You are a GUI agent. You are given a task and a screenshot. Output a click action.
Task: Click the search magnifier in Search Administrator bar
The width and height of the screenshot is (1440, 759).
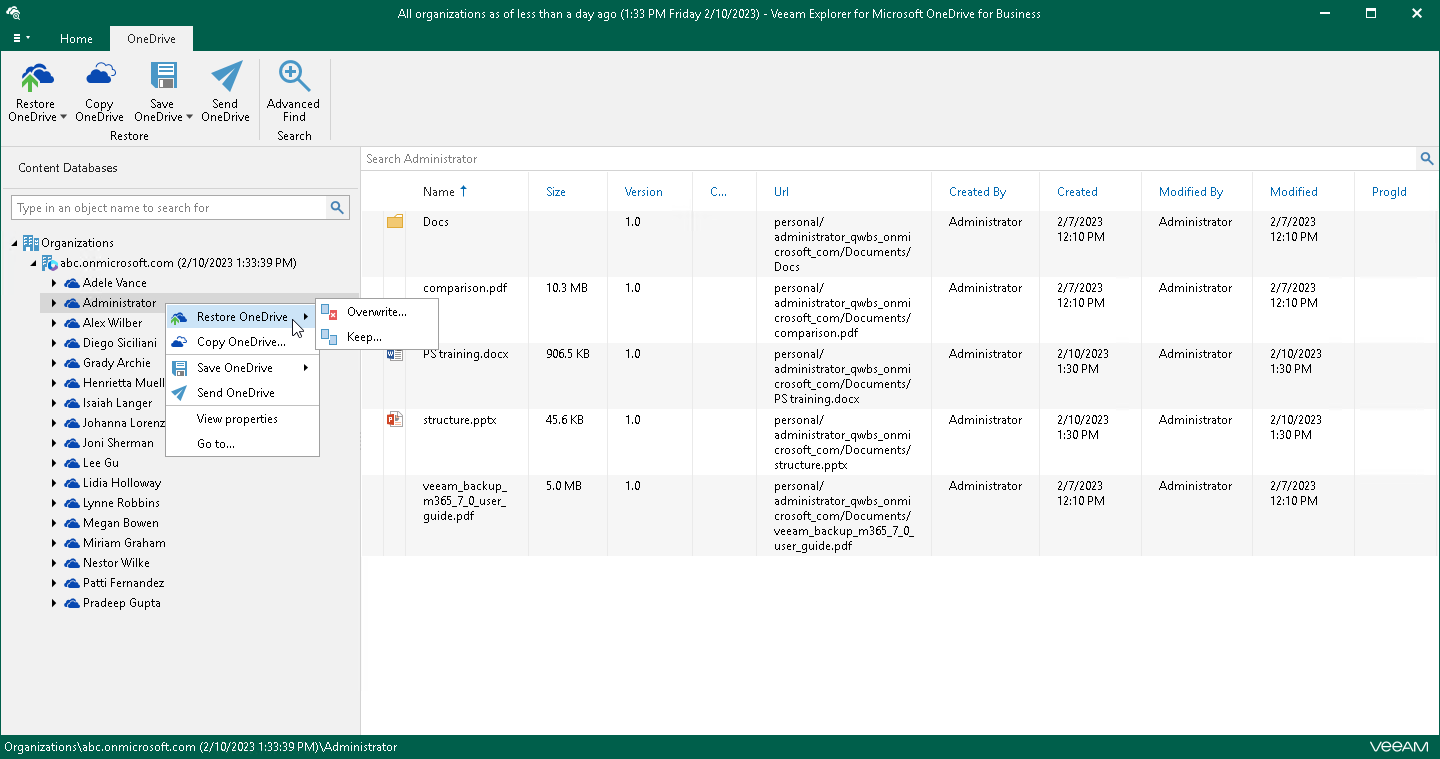tap(1427, 158)
